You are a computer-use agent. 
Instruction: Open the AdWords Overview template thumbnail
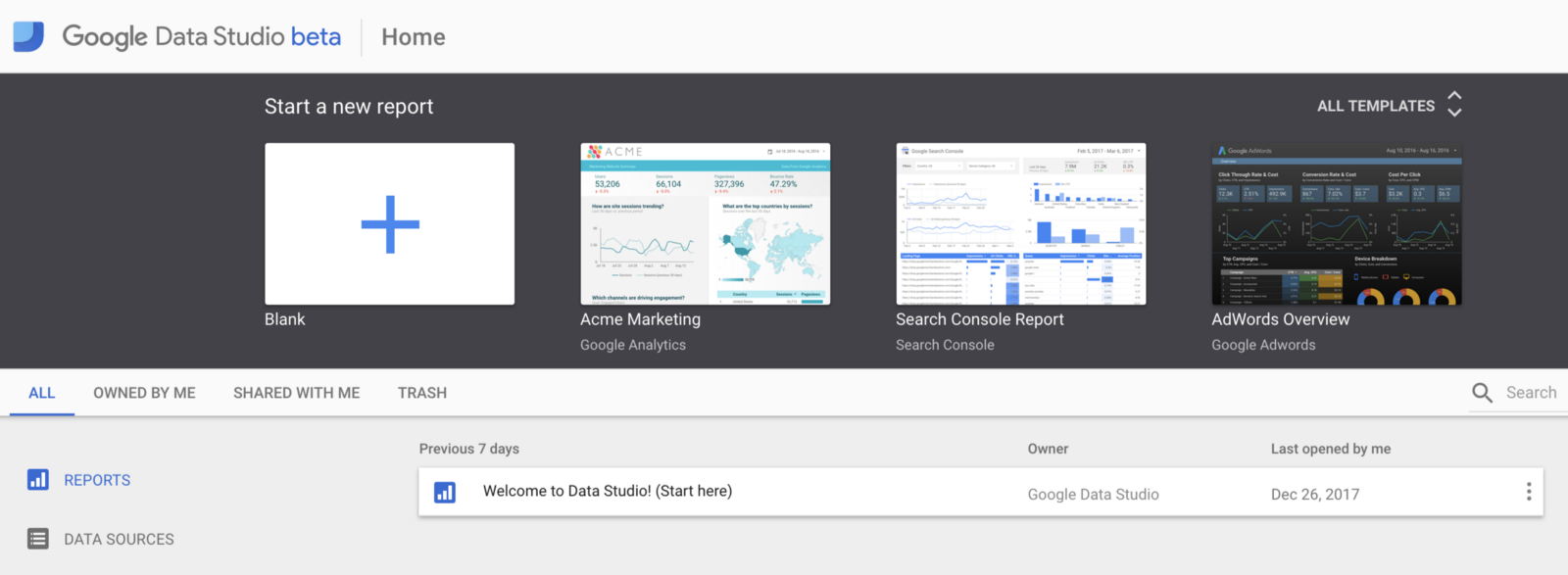click(x=1337, y=223)
